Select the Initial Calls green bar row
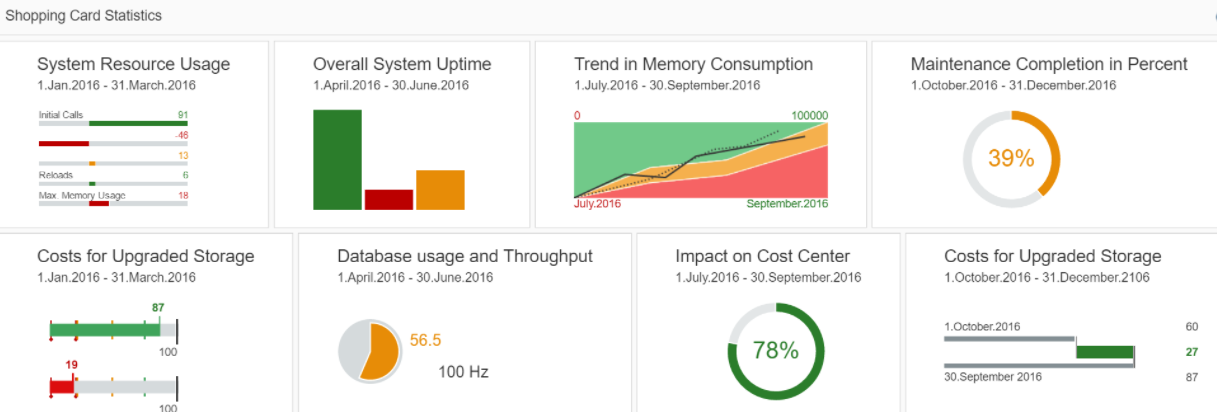The image size is (1217, 412). [x=113, y=124]
